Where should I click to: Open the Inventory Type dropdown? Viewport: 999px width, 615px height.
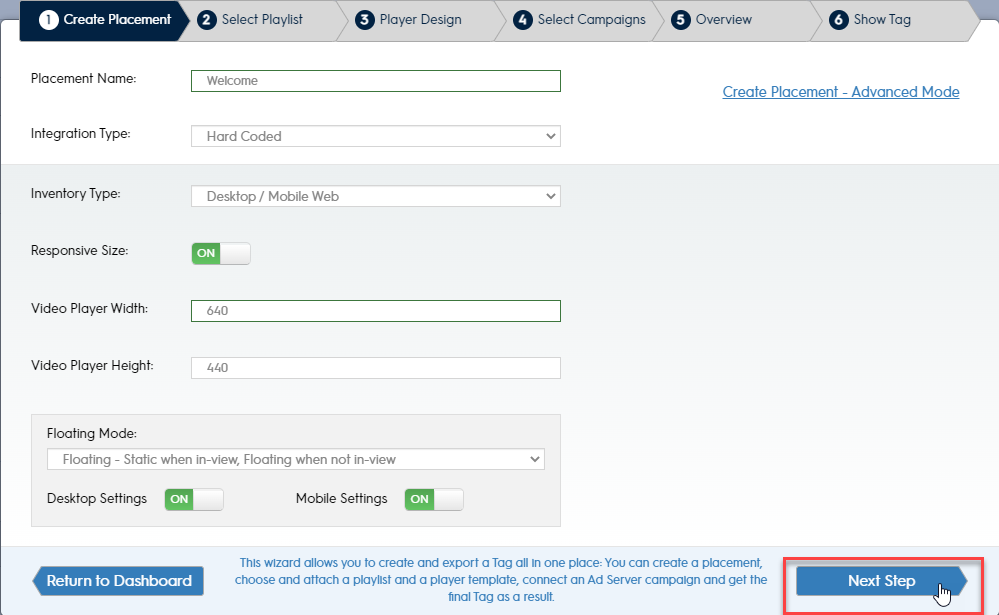pos(376,196)
